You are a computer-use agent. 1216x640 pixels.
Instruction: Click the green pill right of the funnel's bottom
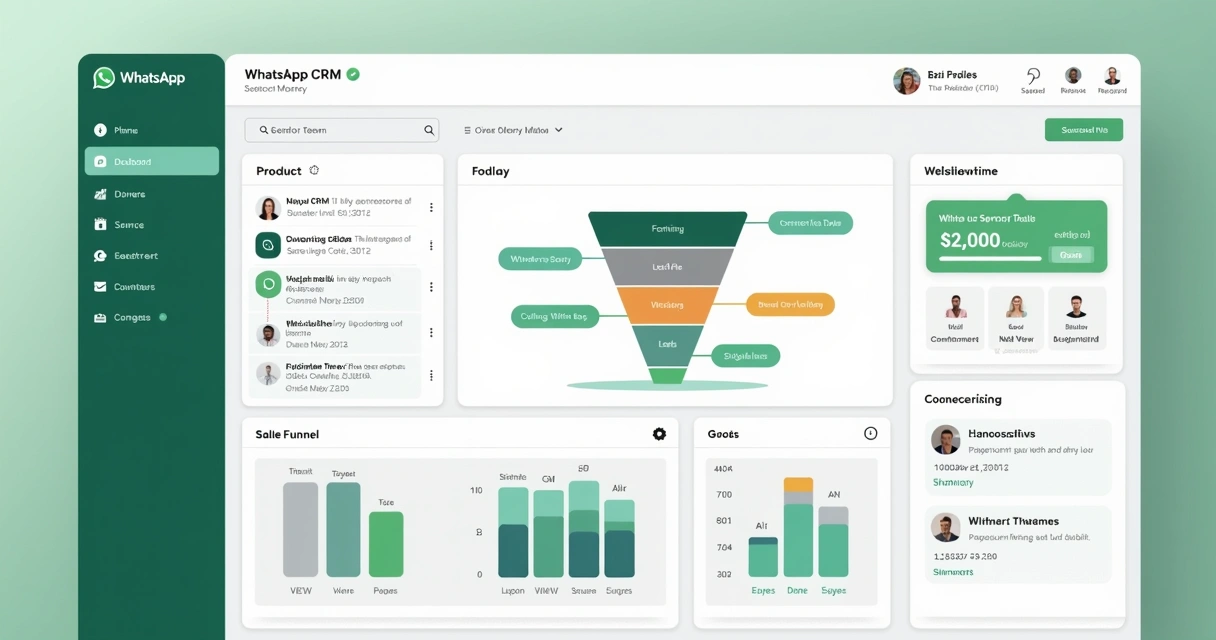745,355
